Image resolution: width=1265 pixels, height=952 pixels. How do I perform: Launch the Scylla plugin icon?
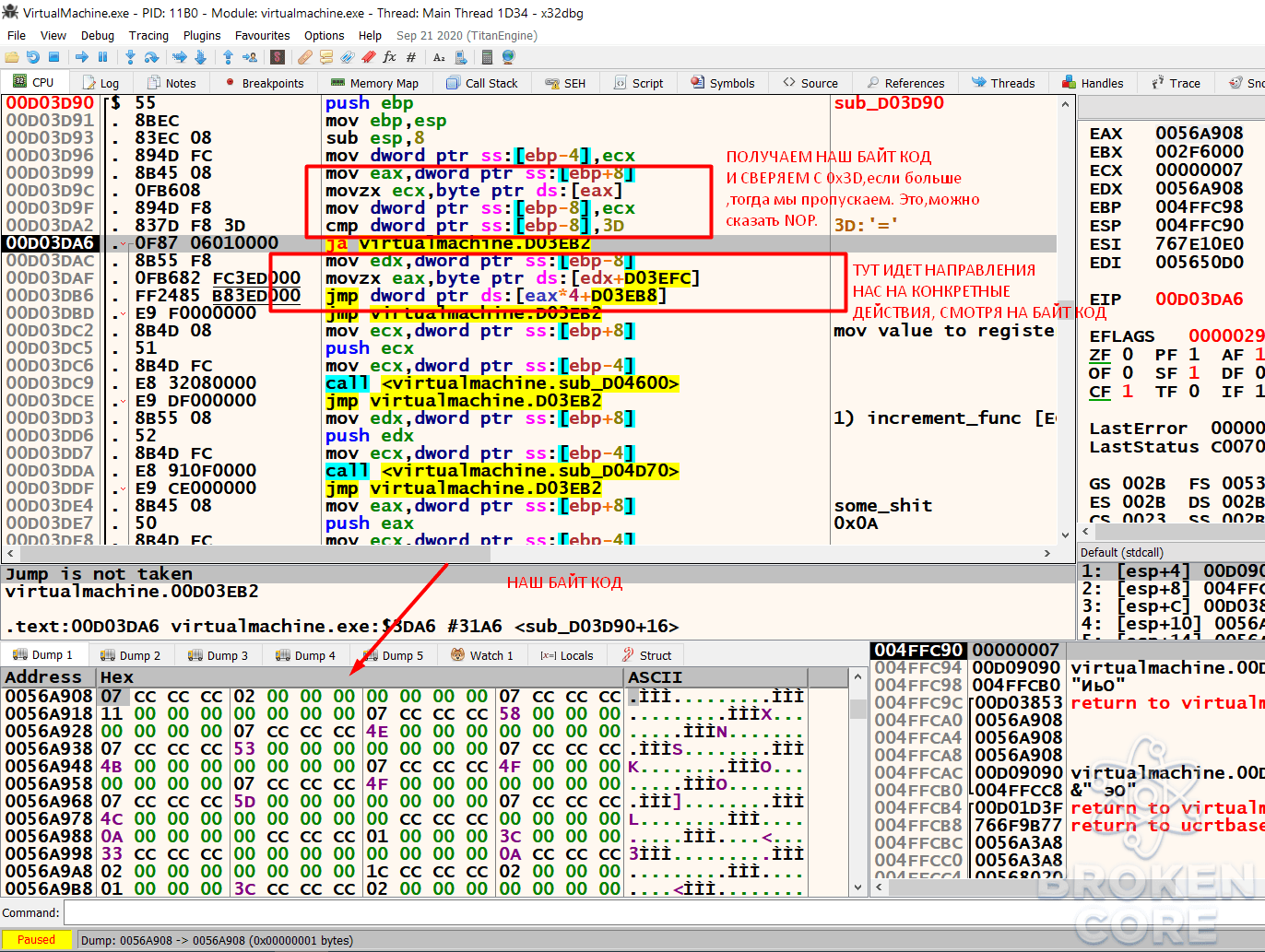point(277,57)
